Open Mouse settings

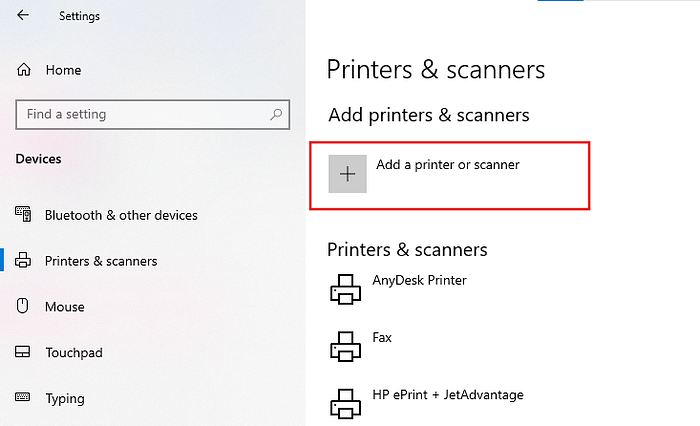tap(64, 307)
